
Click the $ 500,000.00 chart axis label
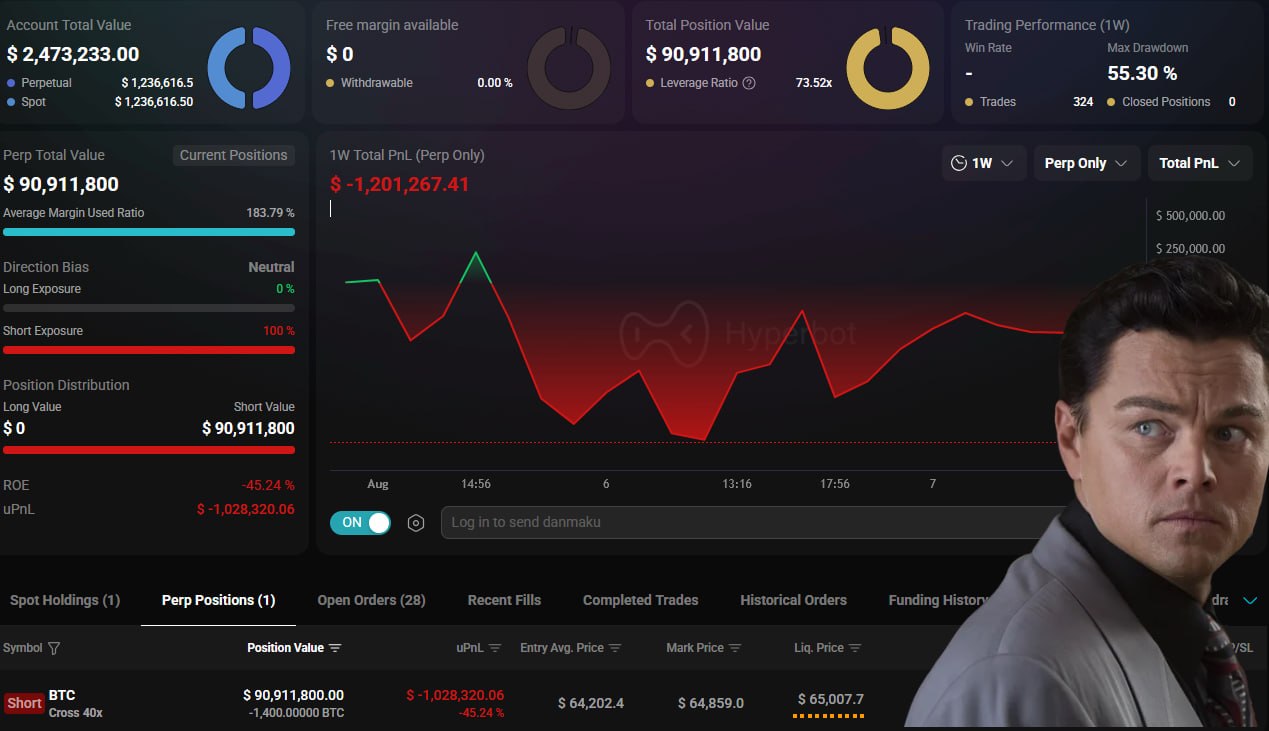click(1190, 216)
